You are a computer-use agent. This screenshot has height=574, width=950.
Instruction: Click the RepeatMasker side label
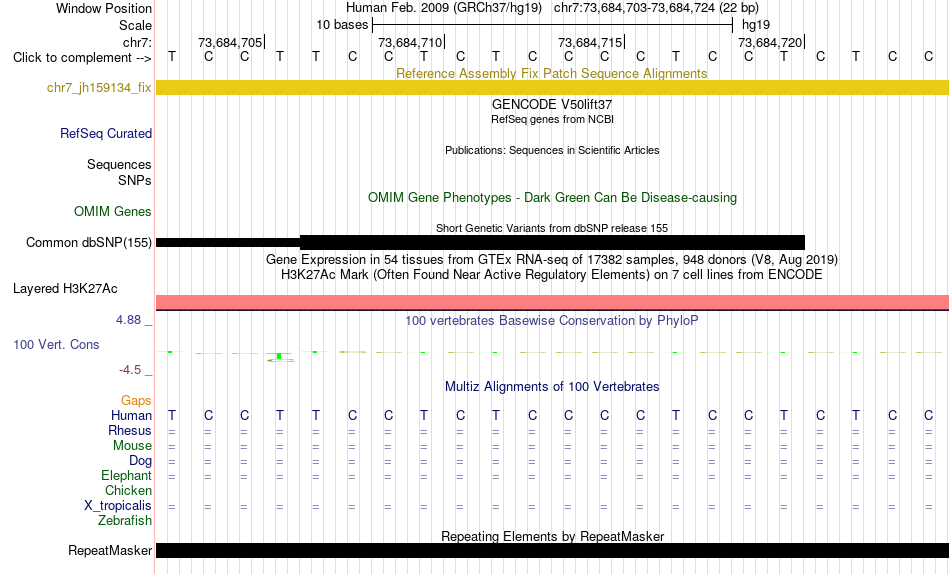(110, 550)
